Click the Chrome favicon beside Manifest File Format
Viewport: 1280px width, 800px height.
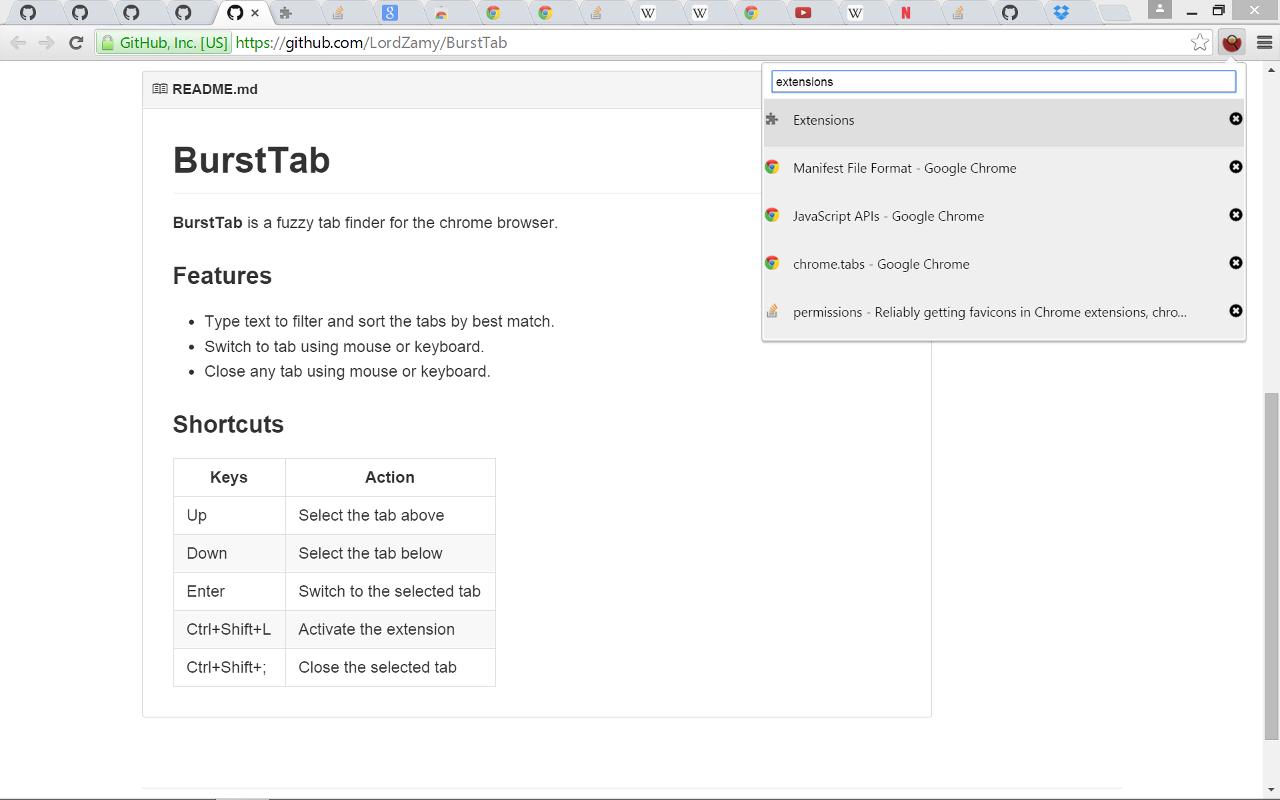coord(772,167)
